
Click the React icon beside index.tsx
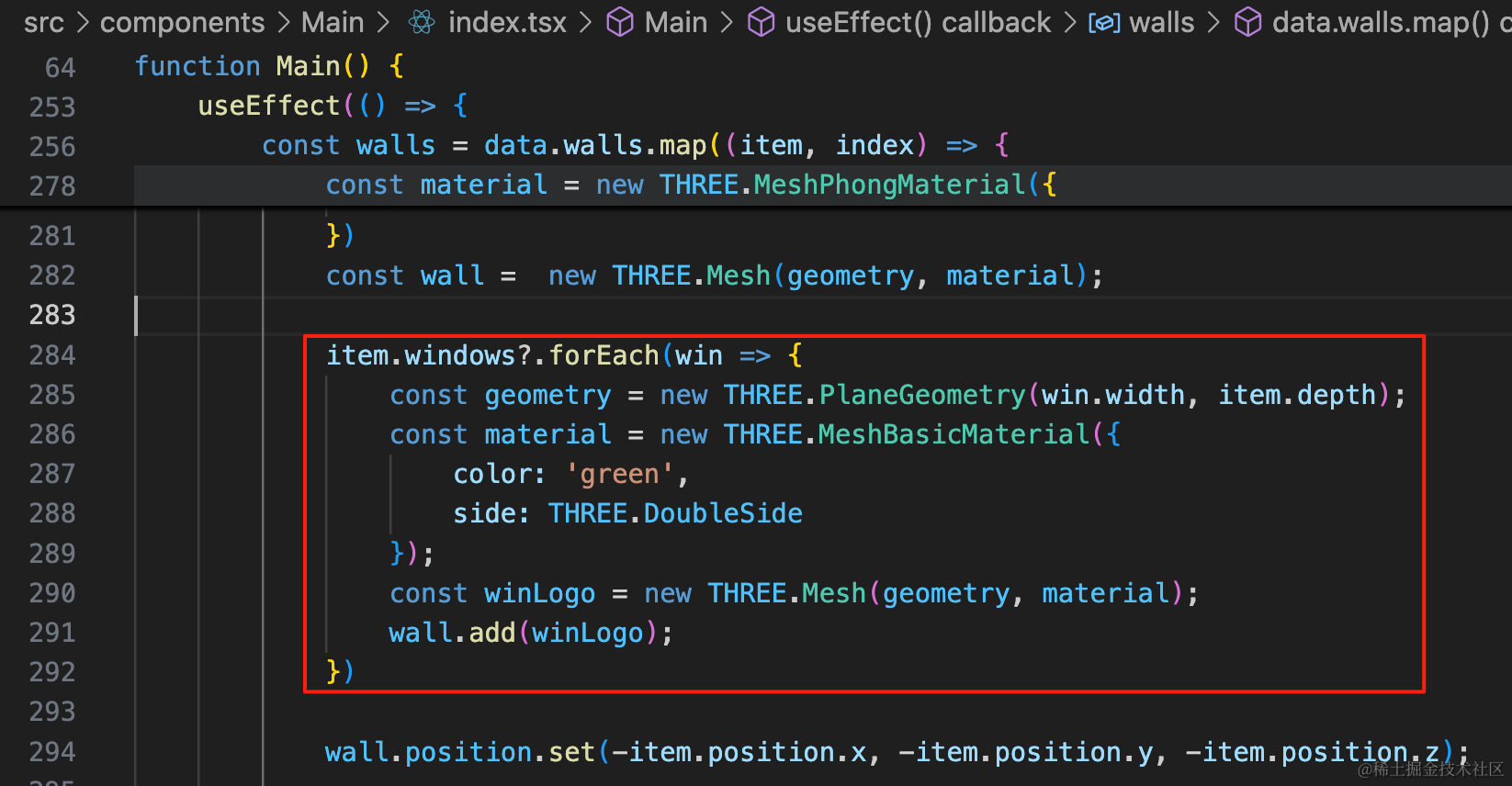tap(423, 22)
